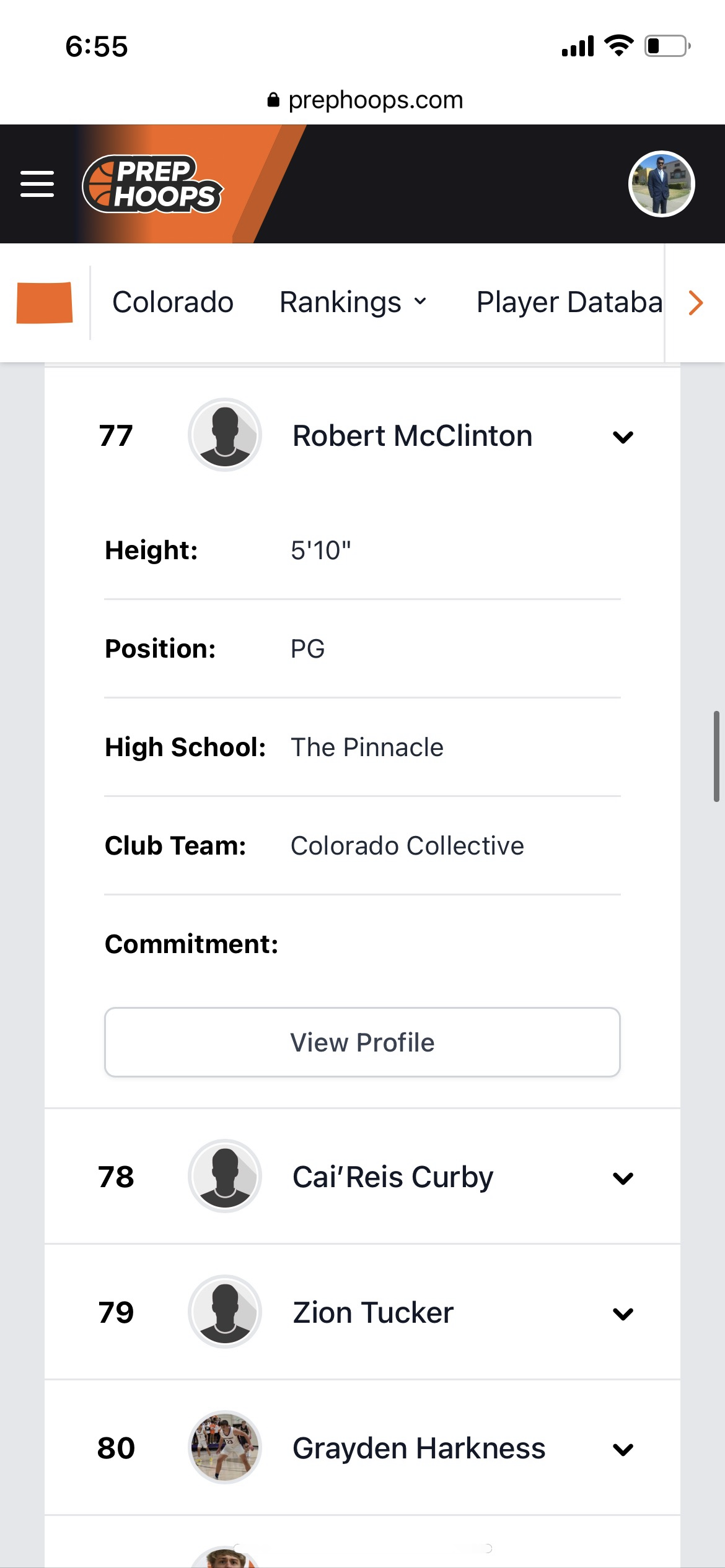Open the hamburger menu
725x1568 pixels.
point(37,184)
